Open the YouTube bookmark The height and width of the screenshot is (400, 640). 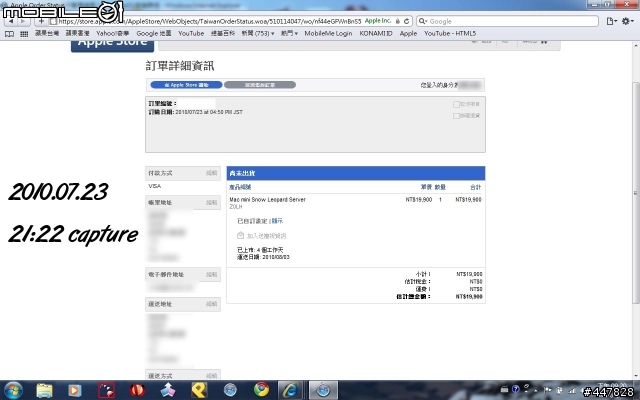[191, 33]
